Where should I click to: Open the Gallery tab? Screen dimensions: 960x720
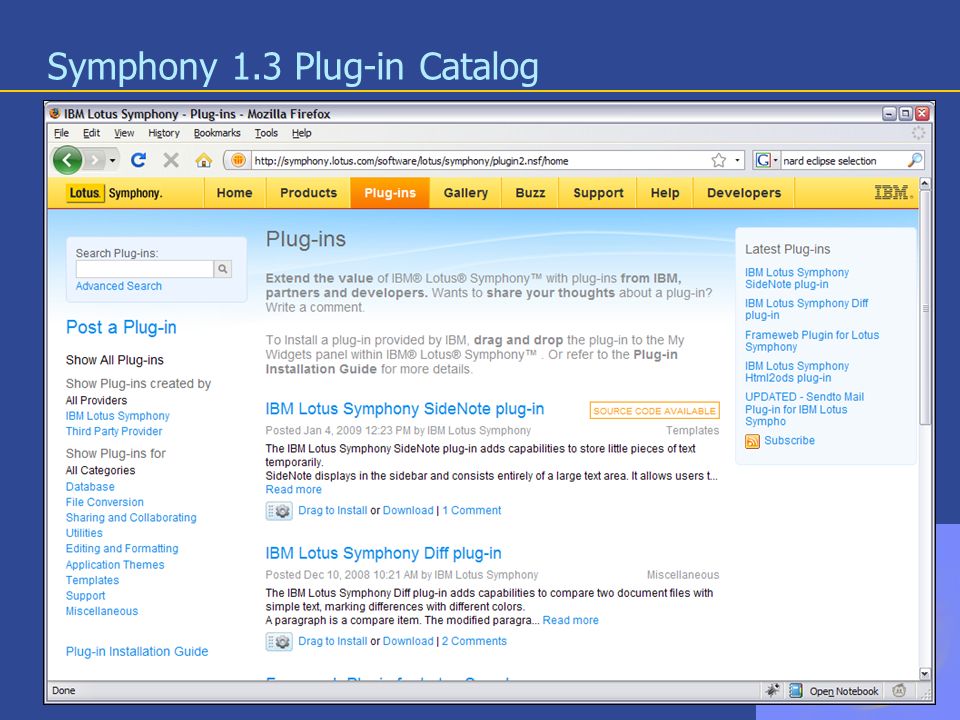466,193
